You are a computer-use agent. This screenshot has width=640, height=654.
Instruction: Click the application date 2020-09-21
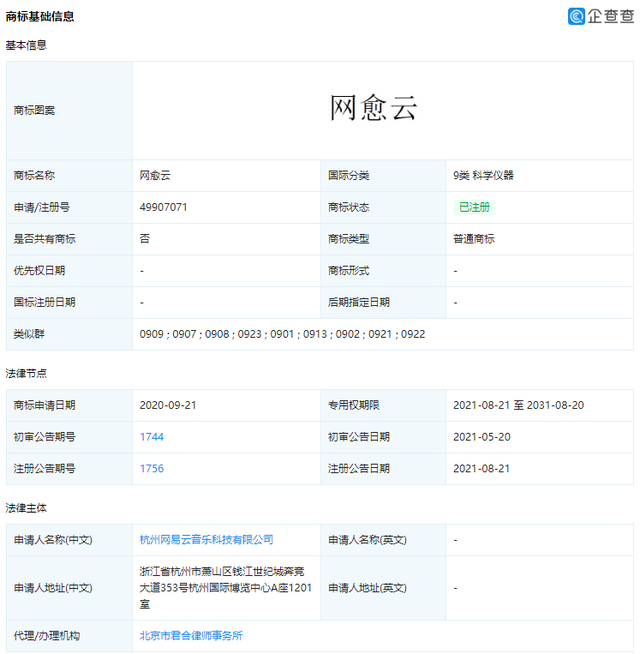pyautogui.click(x=166, y=405)
